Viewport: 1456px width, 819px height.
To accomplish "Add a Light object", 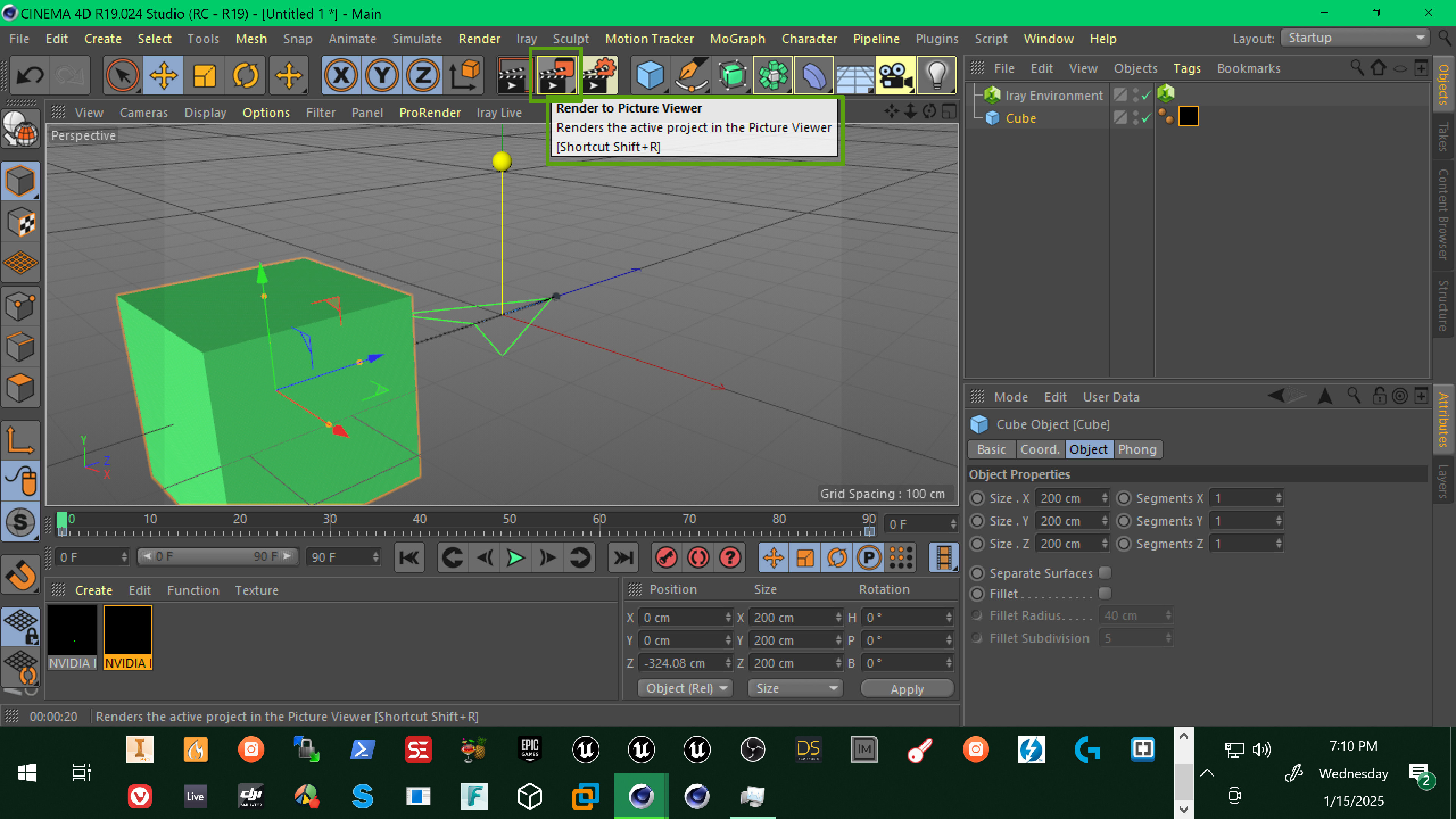I will pos(937,75).
